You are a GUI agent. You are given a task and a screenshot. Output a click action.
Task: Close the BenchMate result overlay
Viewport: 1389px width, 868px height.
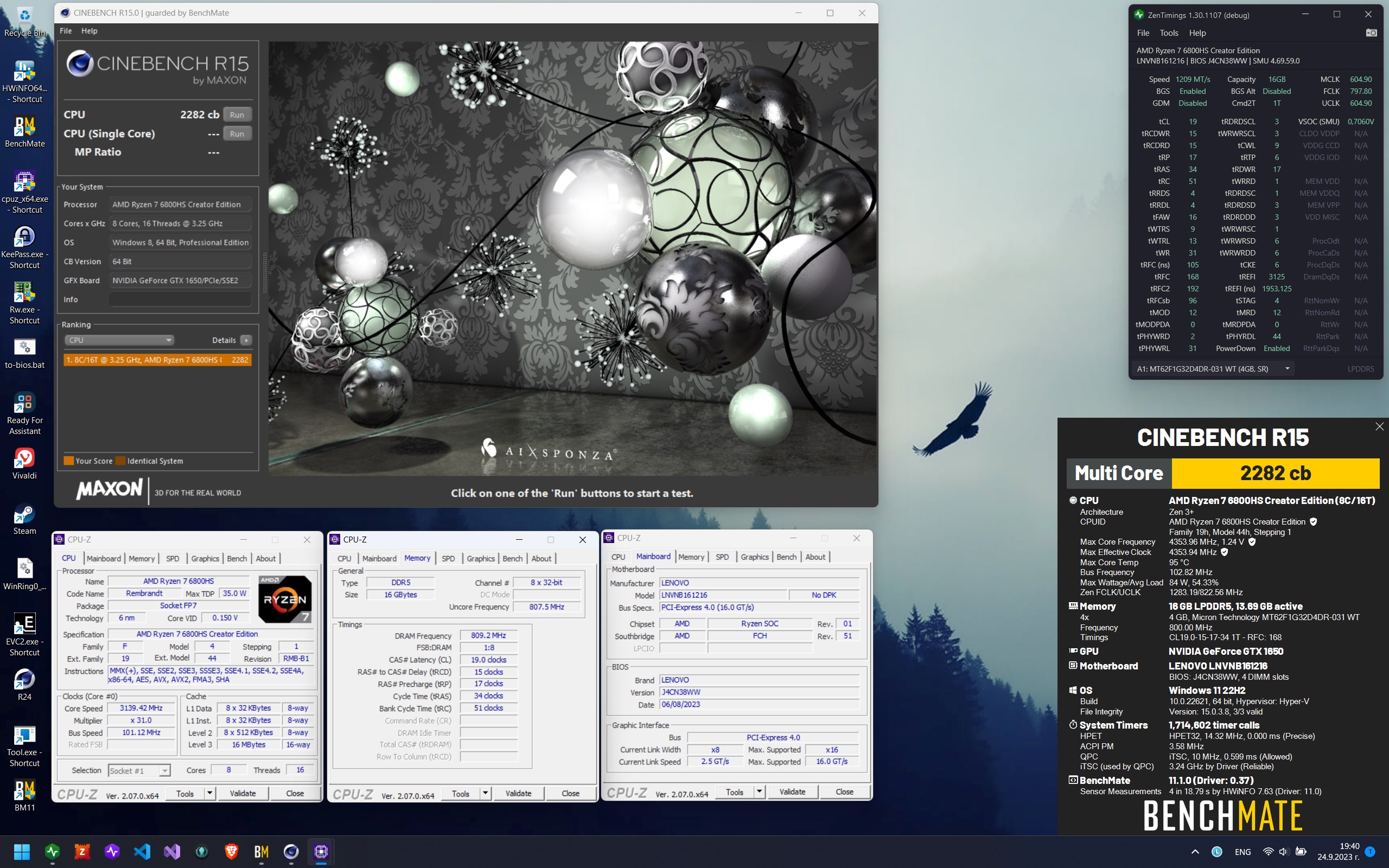[1379, 426]
